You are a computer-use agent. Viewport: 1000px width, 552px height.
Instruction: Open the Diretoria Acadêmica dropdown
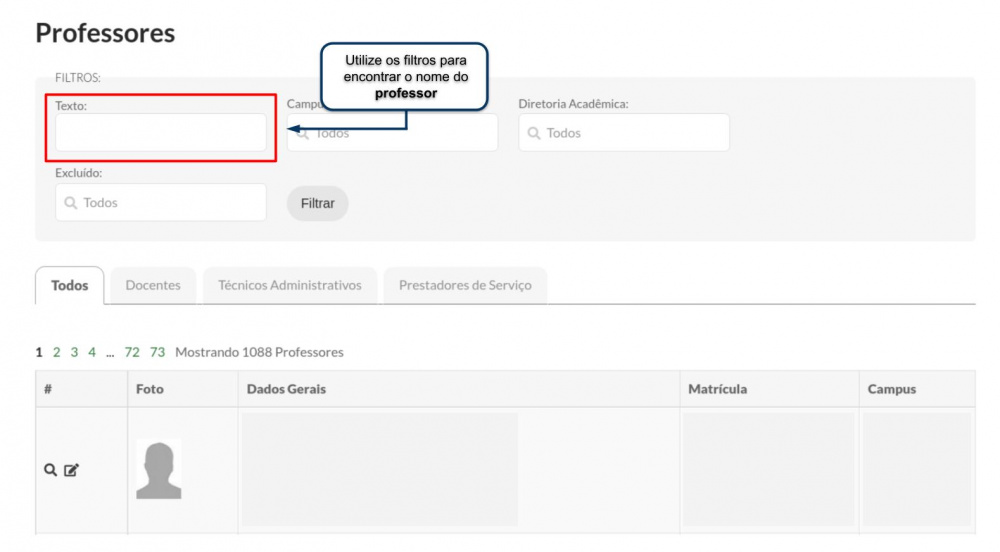pos(624,133)
